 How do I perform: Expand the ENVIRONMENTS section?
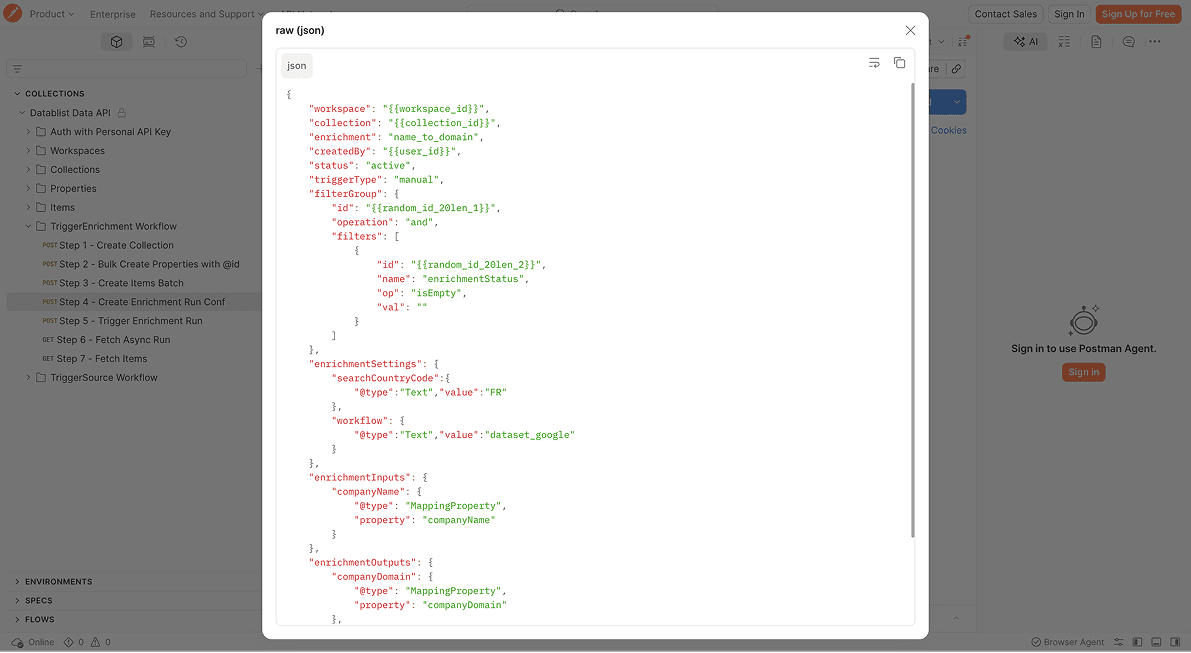point(17,582)
